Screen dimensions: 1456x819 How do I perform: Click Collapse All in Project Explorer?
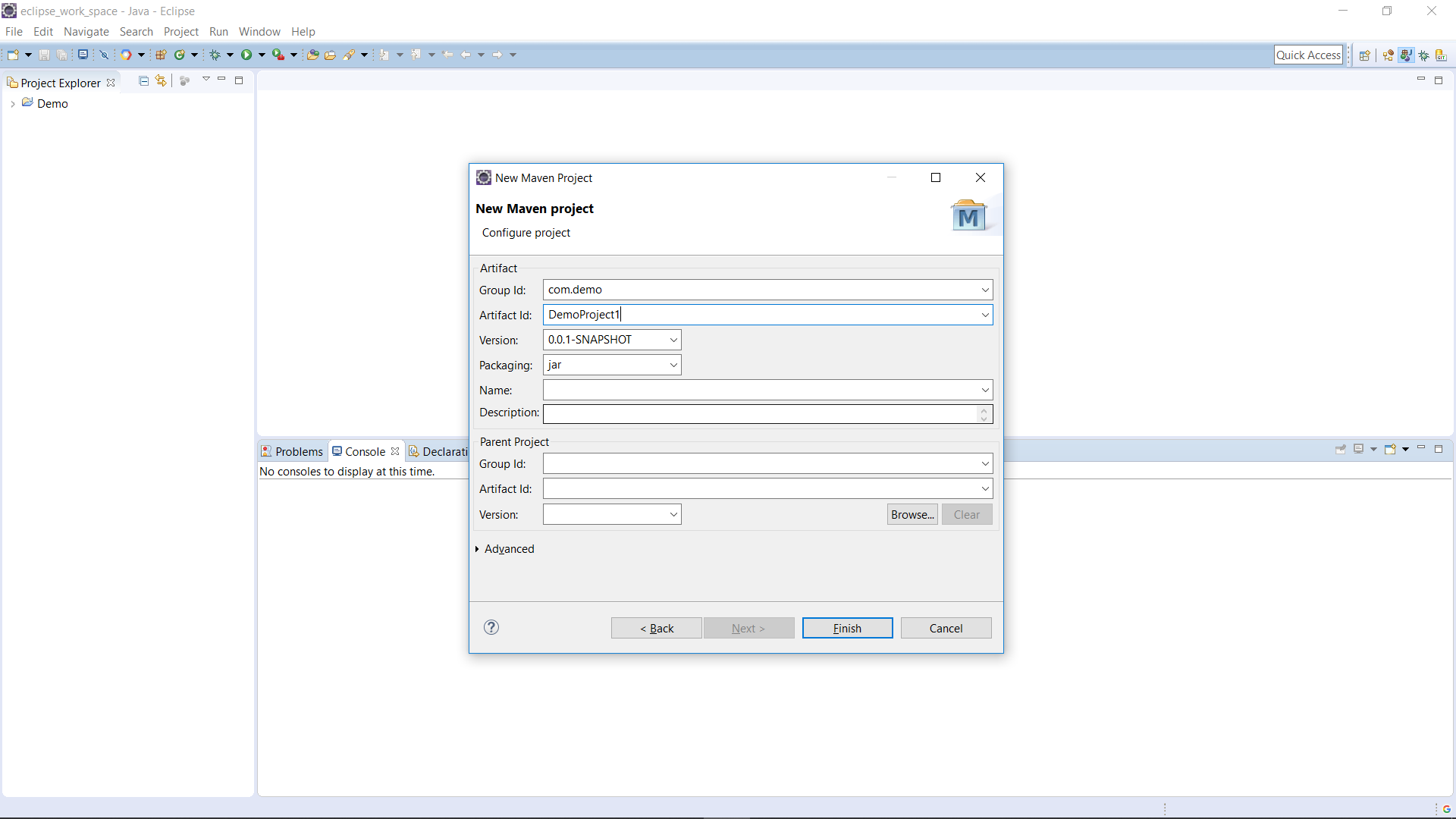click(143, 80)
